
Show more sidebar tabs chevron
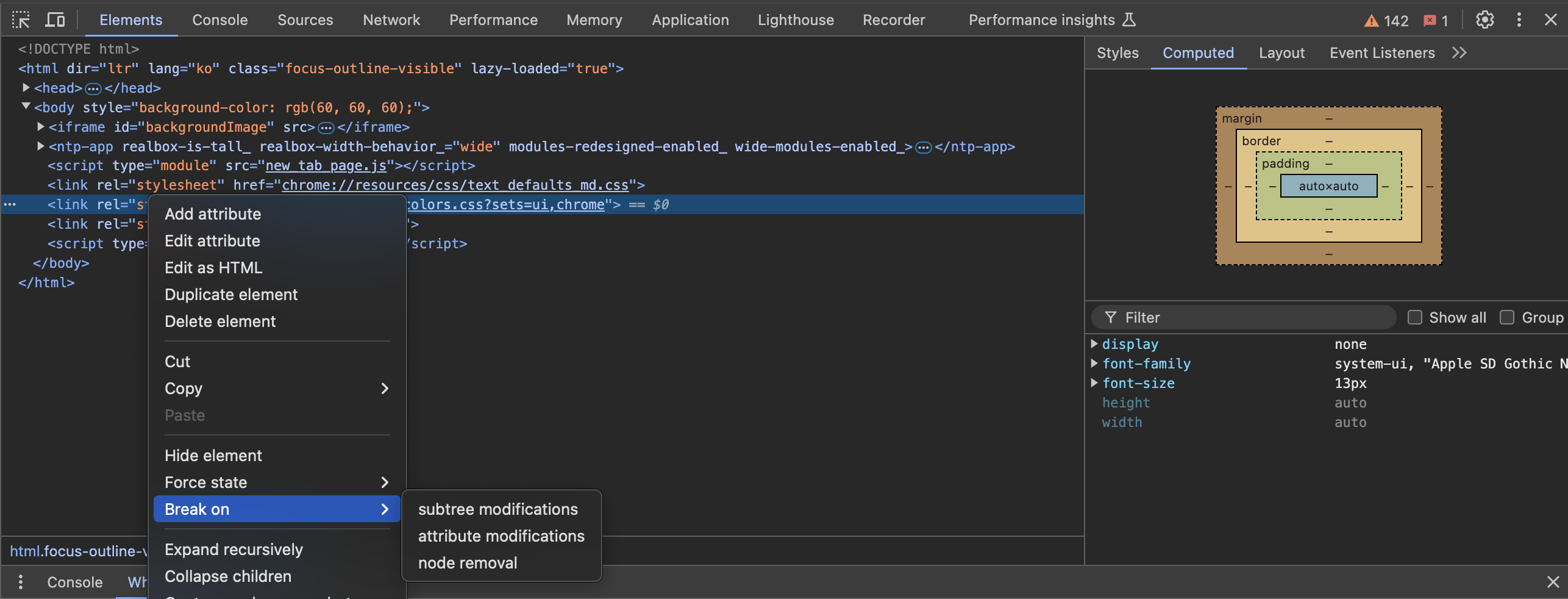[1459, 53]
